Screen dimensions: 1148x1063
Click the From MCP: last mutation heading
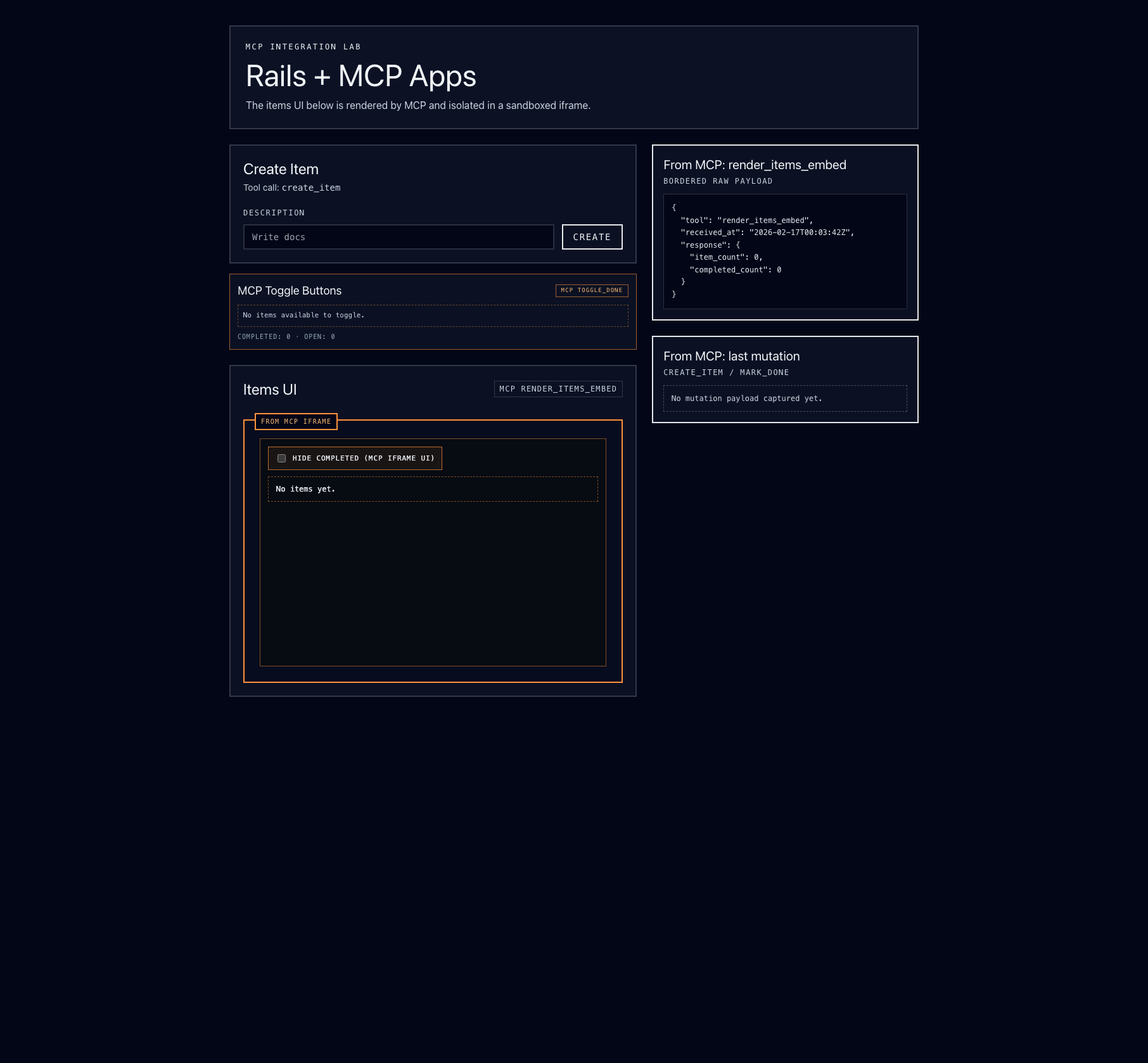[731, 356]
